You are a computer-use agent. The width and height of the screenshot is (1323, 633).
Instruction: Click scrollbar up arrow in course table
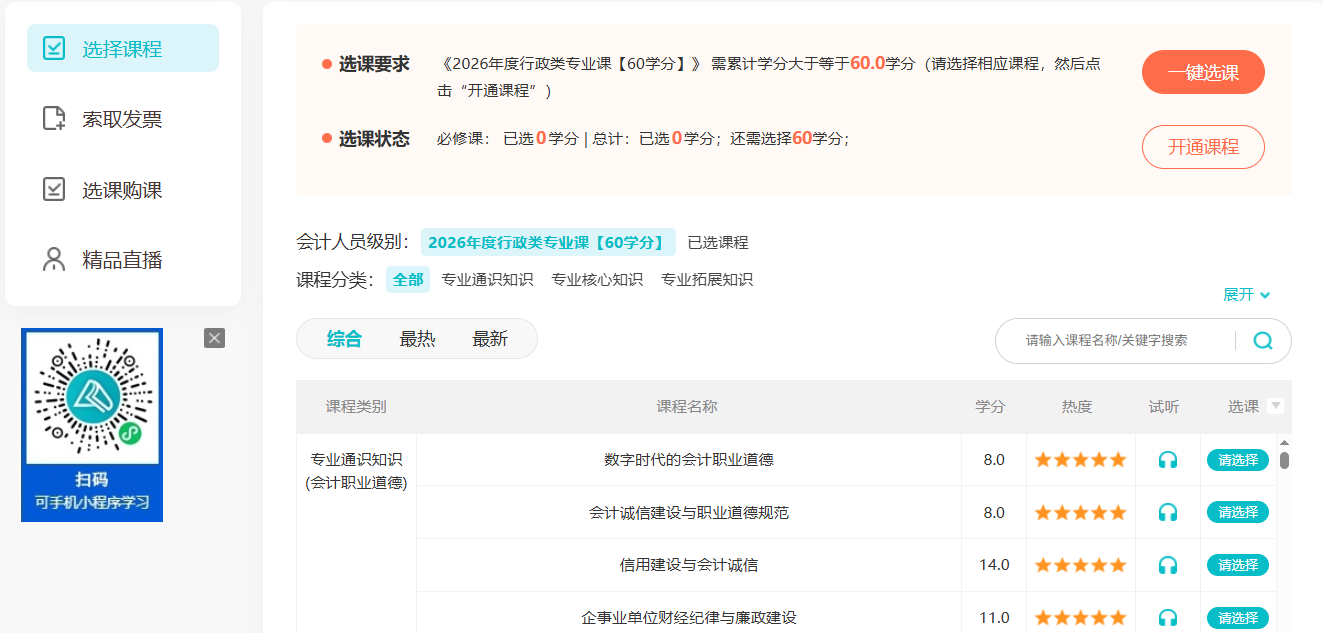tap(1284, 442)
